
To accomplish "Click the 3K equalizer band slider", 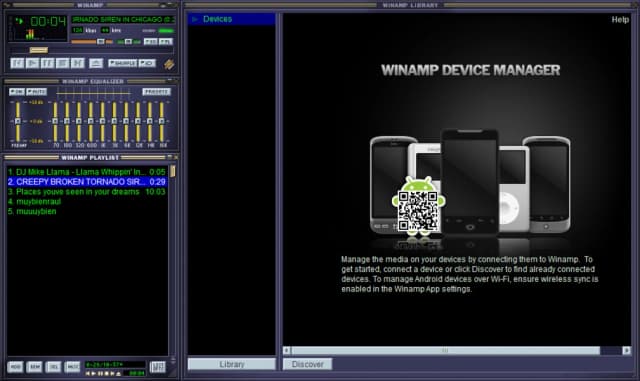I will click(x=115, y=121).
